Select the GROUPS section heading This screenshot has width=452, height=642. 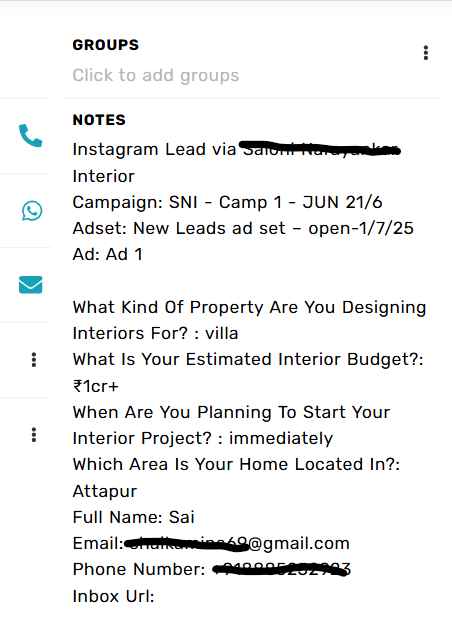pyautogui.click(x=106, y=45)
